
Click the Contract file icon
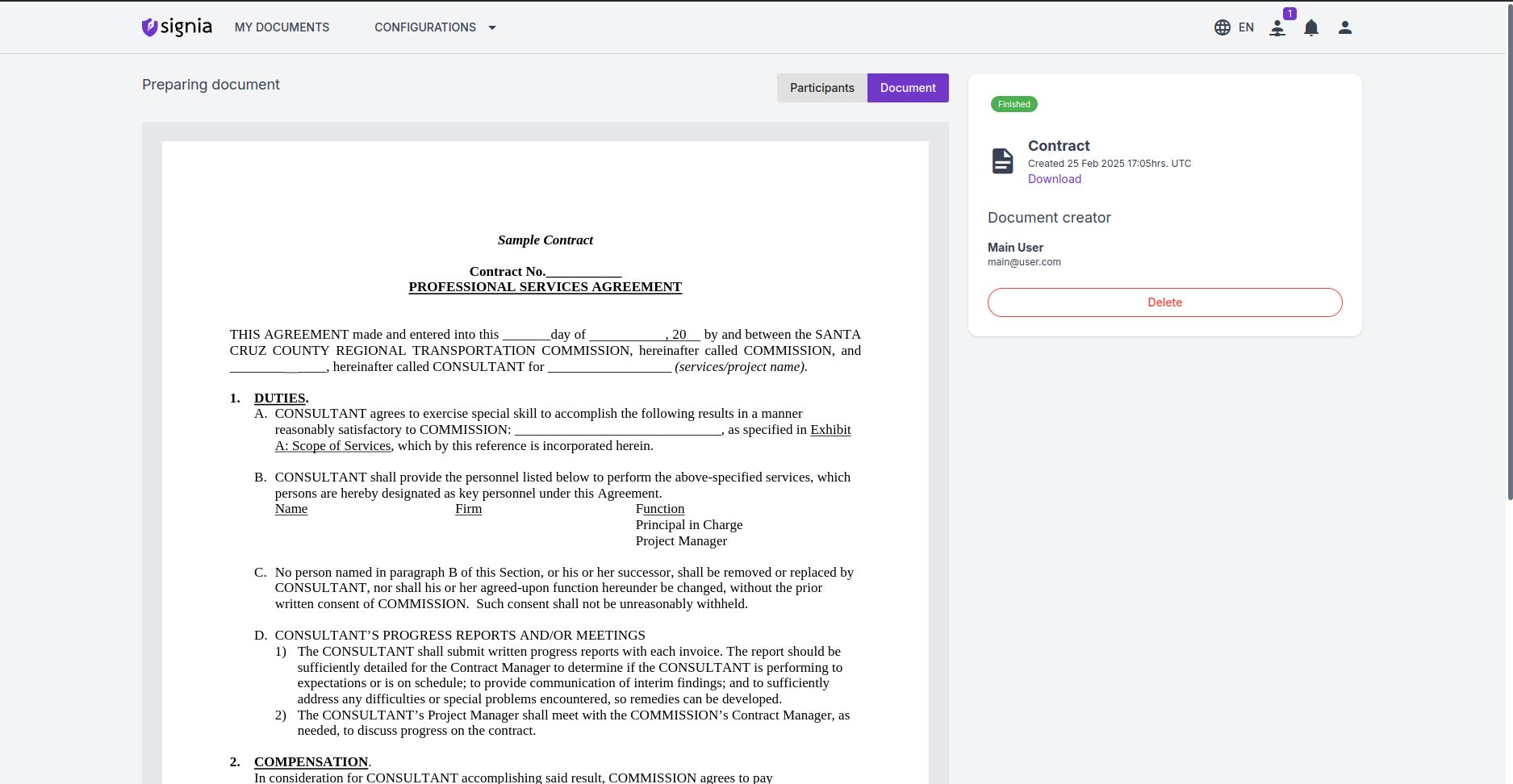pyautogui.click(x=1002, y=161)
